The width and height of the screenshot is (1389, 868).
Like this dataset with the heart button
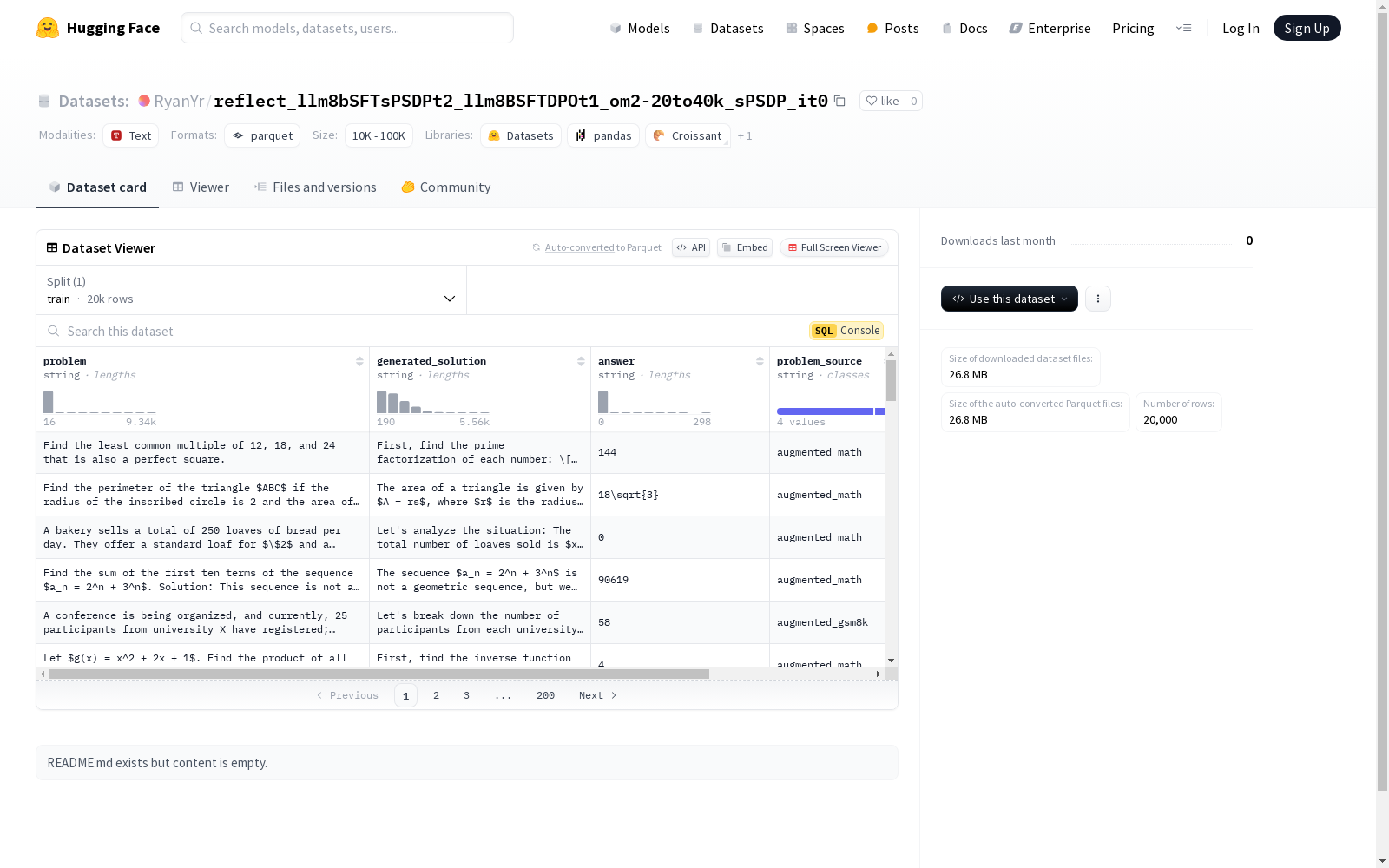pos(882,101)
